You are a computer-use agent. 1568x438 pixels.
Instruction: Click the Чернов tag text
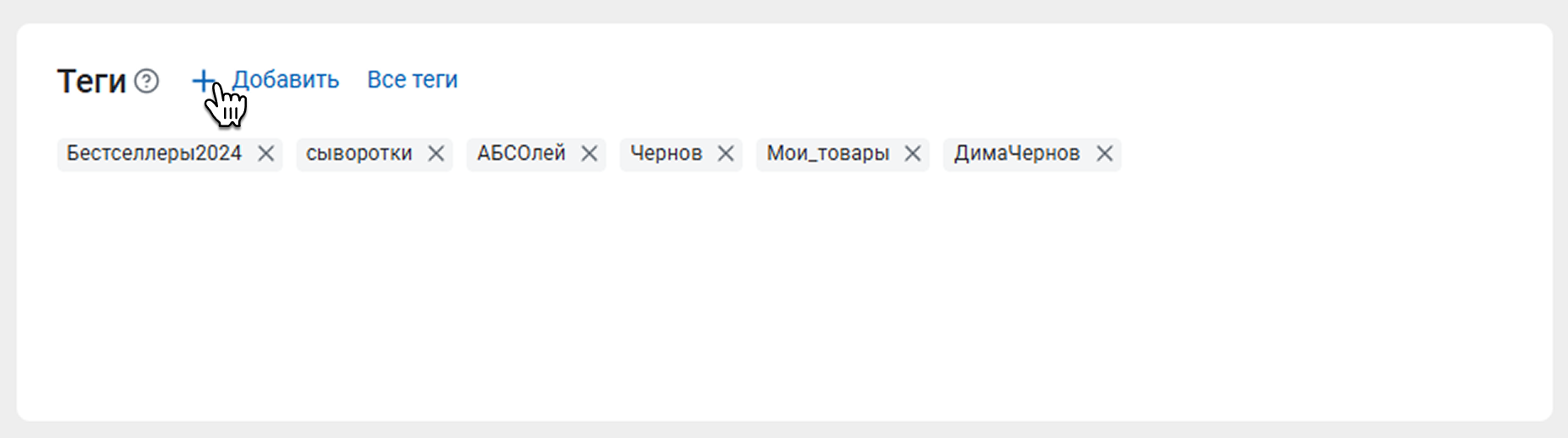pos(666,153)
